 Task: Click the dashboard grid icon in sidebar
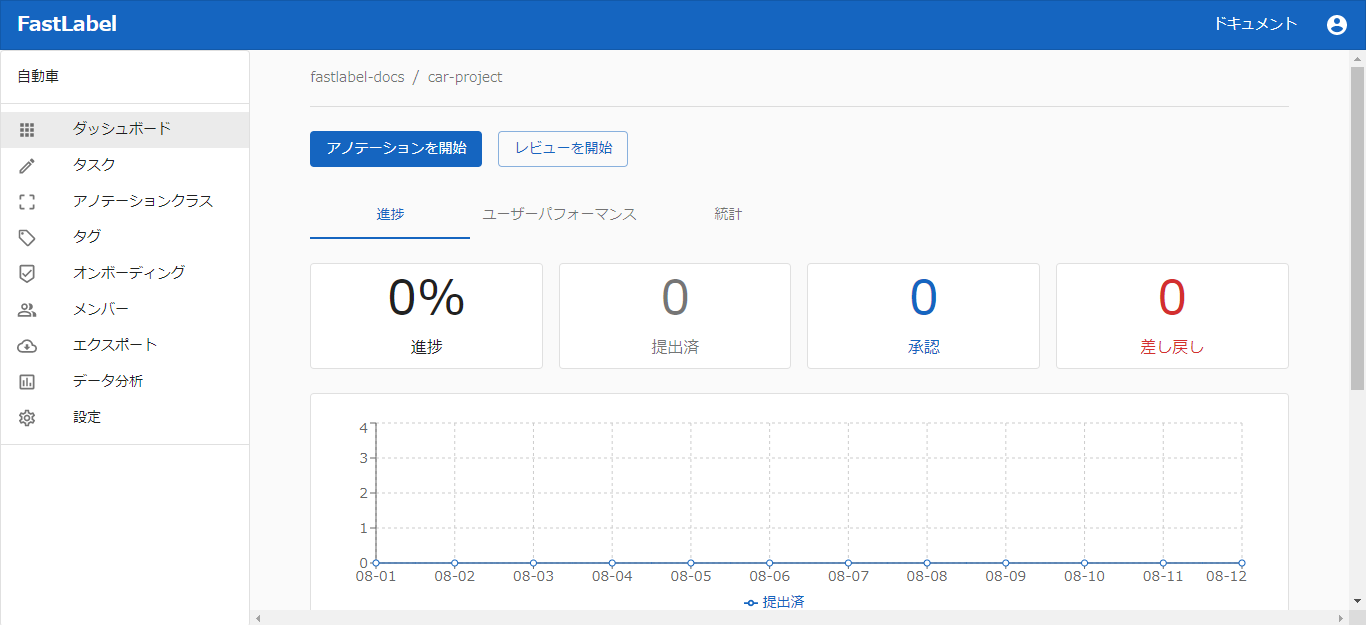click(x=27, y=130)
